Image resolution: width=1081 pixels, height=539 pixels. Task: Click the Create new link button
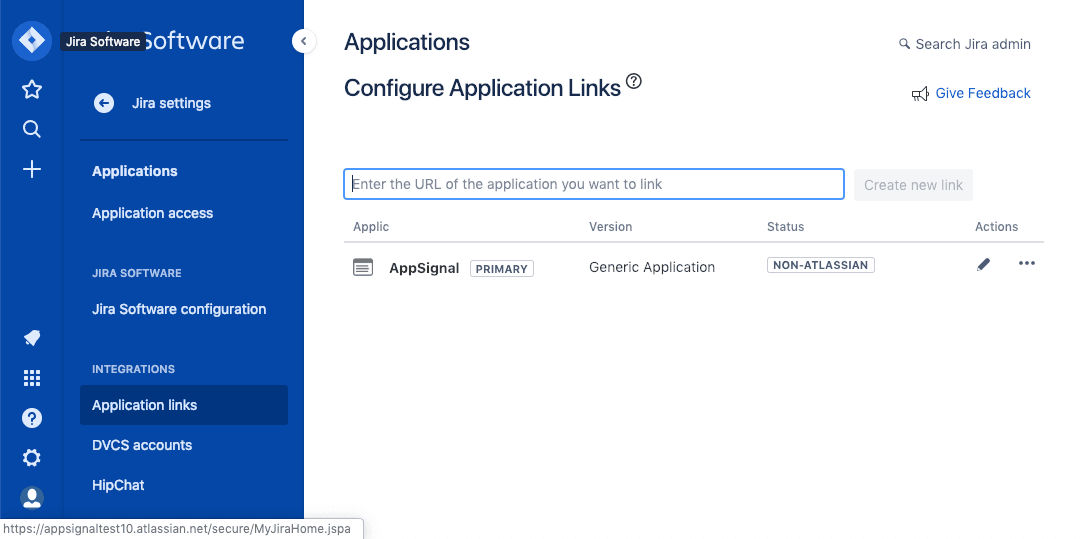point(913,185)
